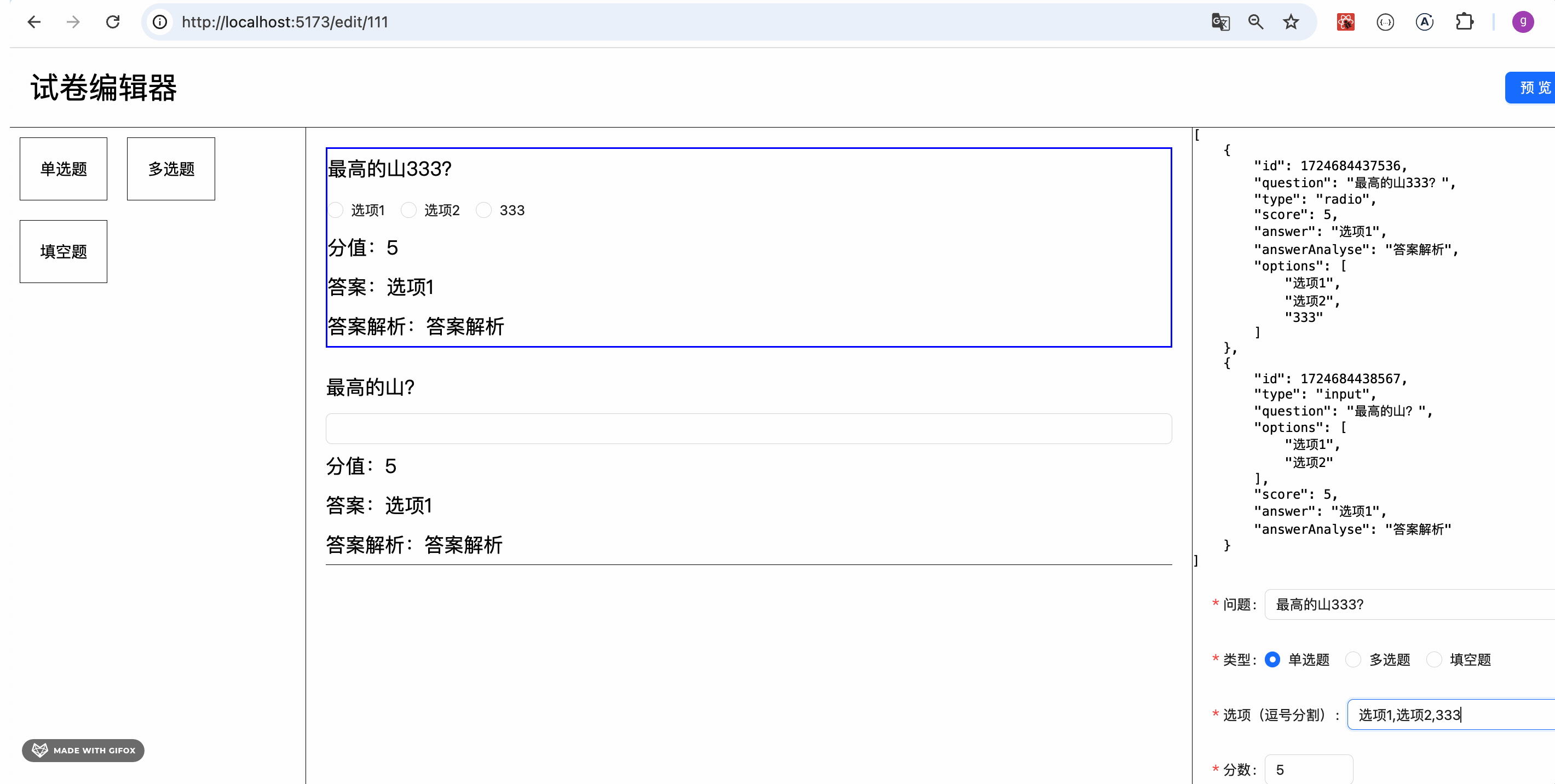
Task: Click the forward navigation arrow
Action: coord(73,22)
